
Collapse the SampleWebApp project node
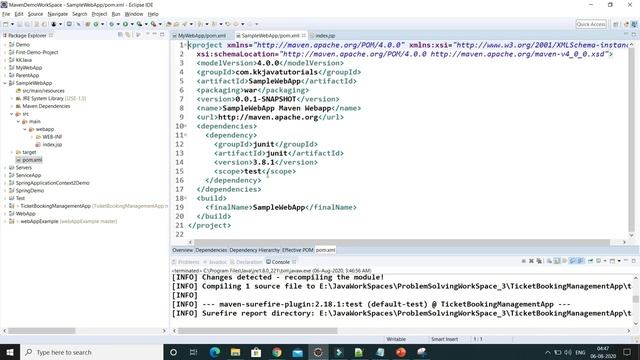5,83
